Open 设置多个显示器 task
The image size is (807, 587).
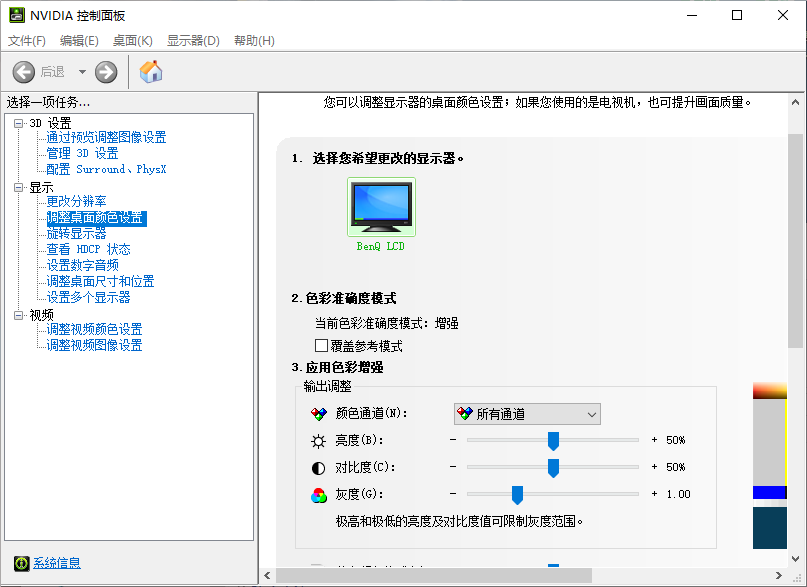tap(89, 297)
